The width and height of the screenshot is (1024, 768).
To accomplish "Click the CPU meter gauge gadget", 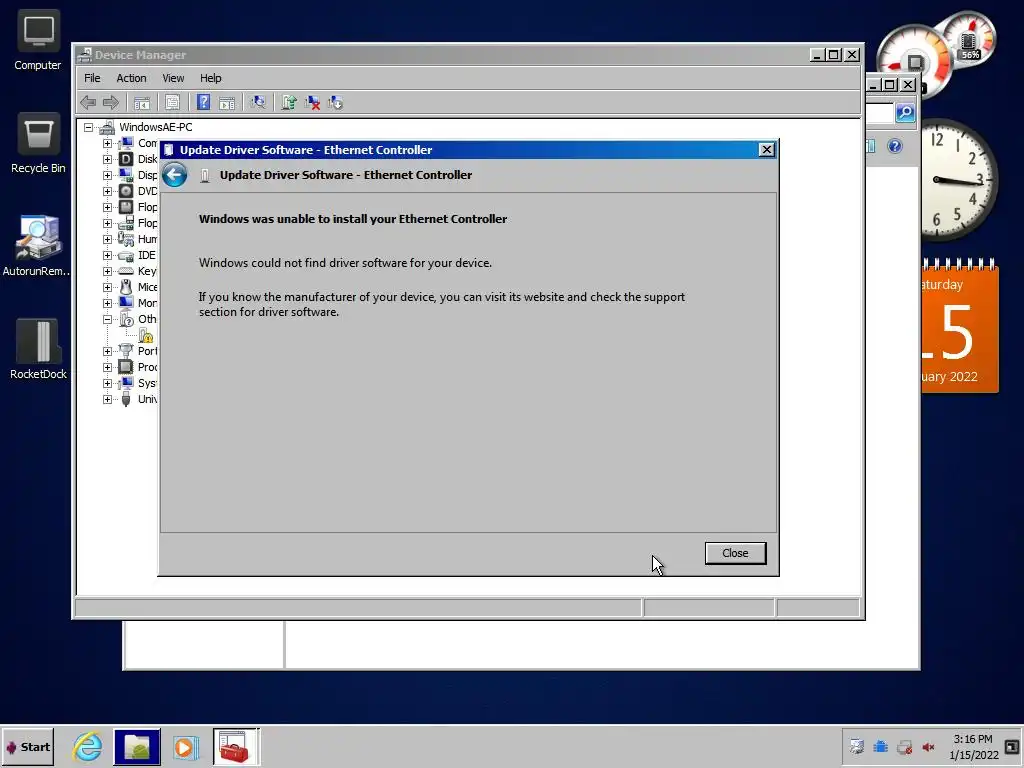I will point(914,60).
